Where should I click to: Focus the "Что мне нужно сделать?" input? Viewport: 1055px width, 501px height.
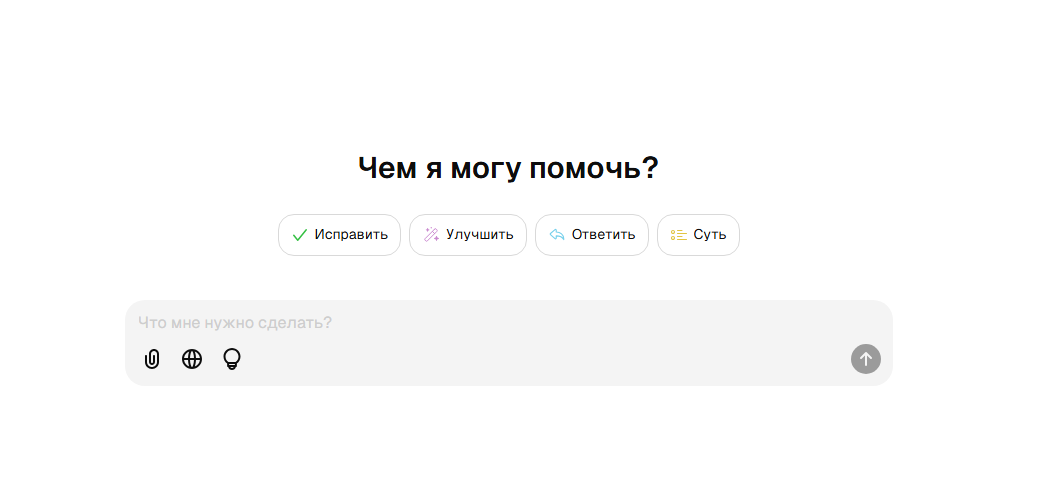coord(400,323)
